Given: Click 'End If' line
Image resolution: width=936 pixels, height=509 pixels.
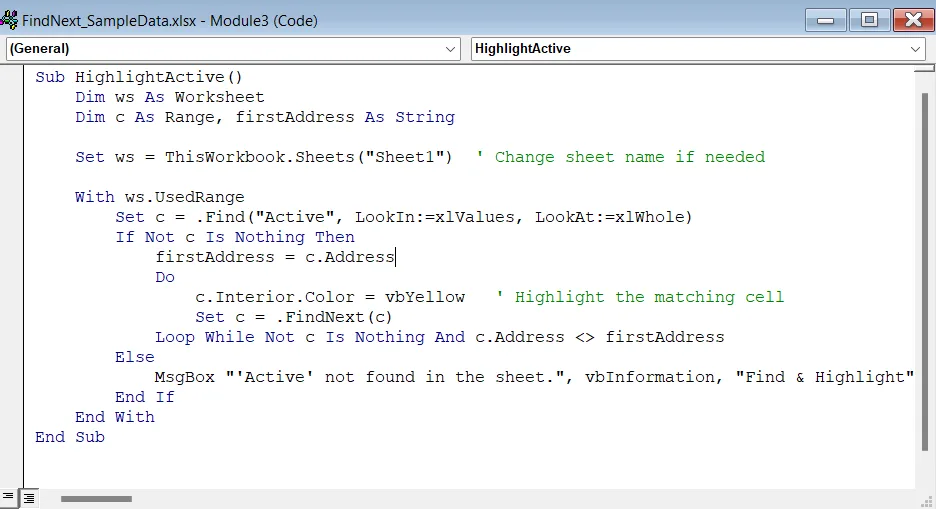Looking at the screenshot, I should (144, 397).
